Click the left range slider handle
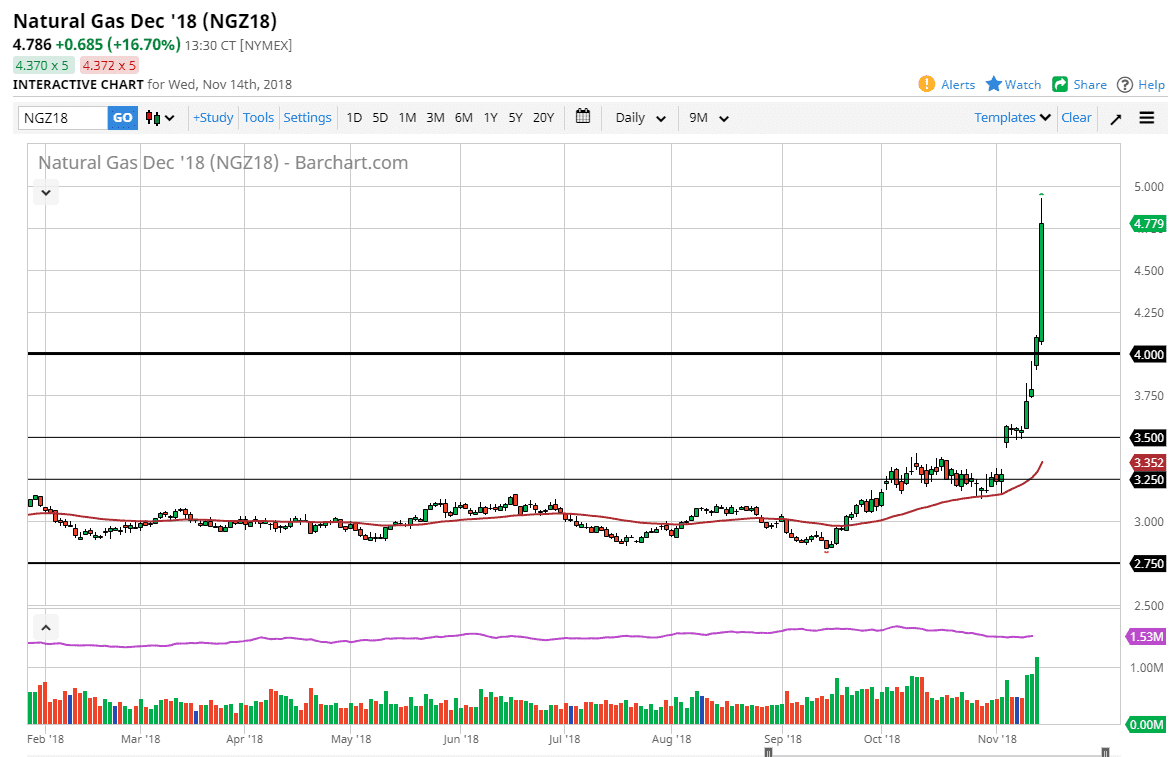The width and height of the screenshot is (1172, 757). (768, 752)
